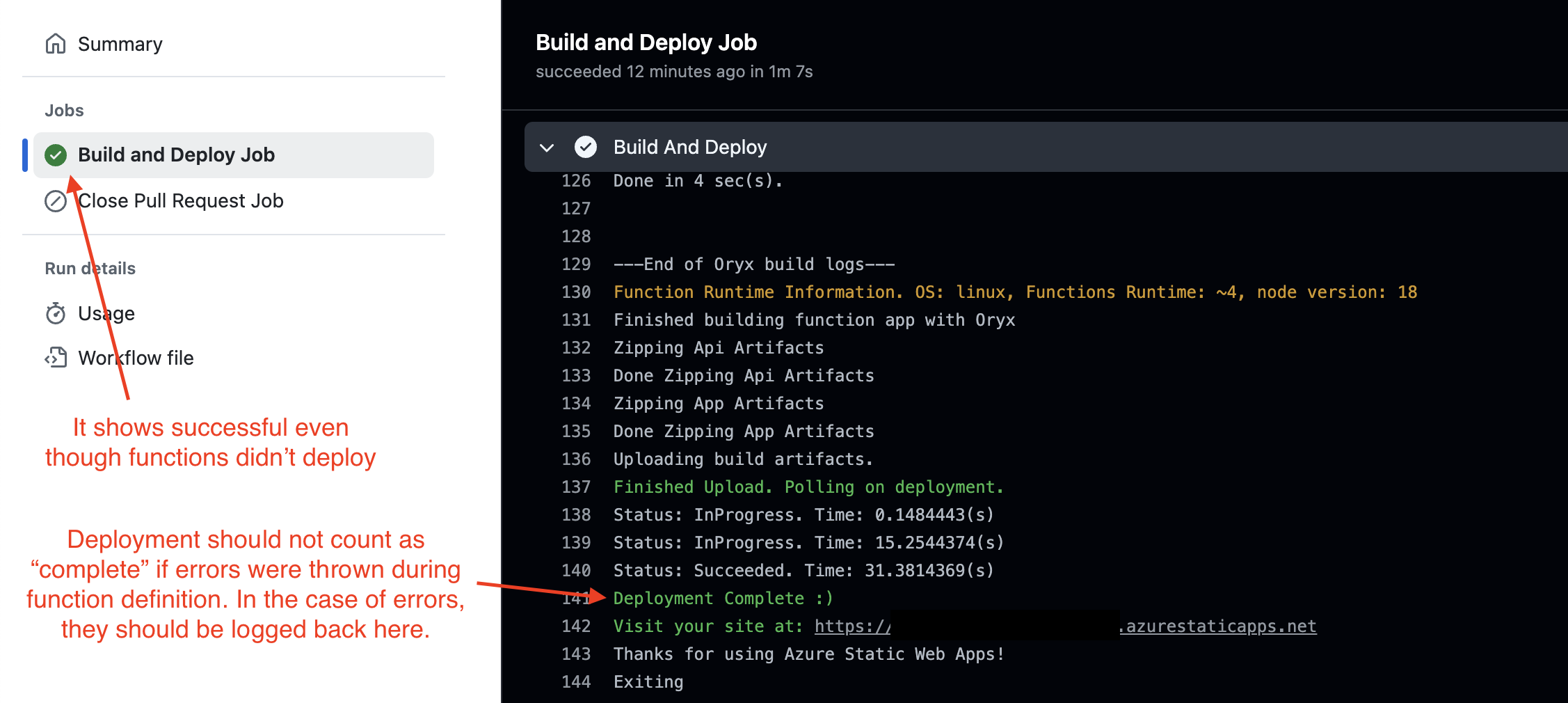Open the Summary page link
This screenshot has height=703, width=1568.
(120, 44)
